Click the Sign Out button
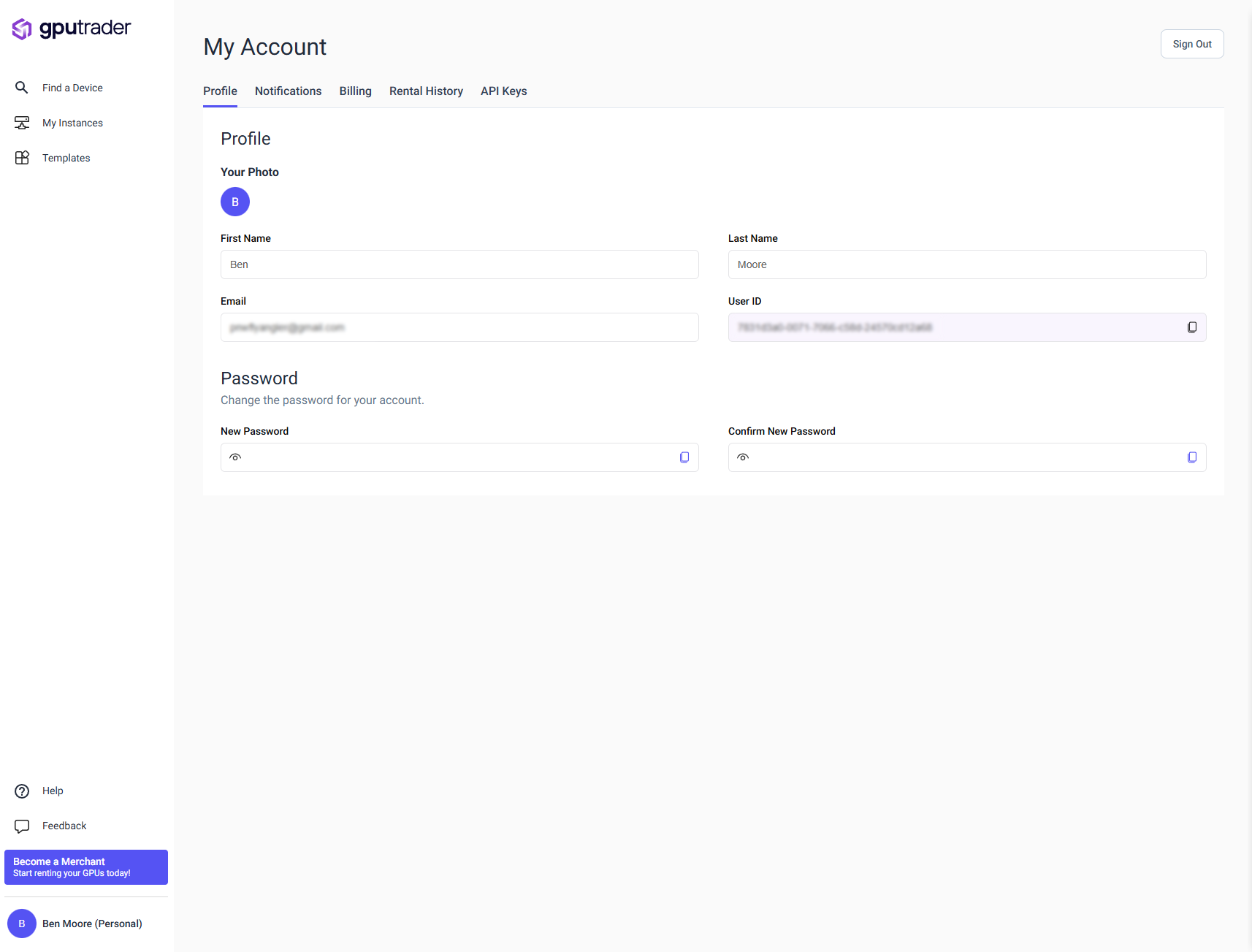Screen dimensions: 1252x952 (1192, 44)
